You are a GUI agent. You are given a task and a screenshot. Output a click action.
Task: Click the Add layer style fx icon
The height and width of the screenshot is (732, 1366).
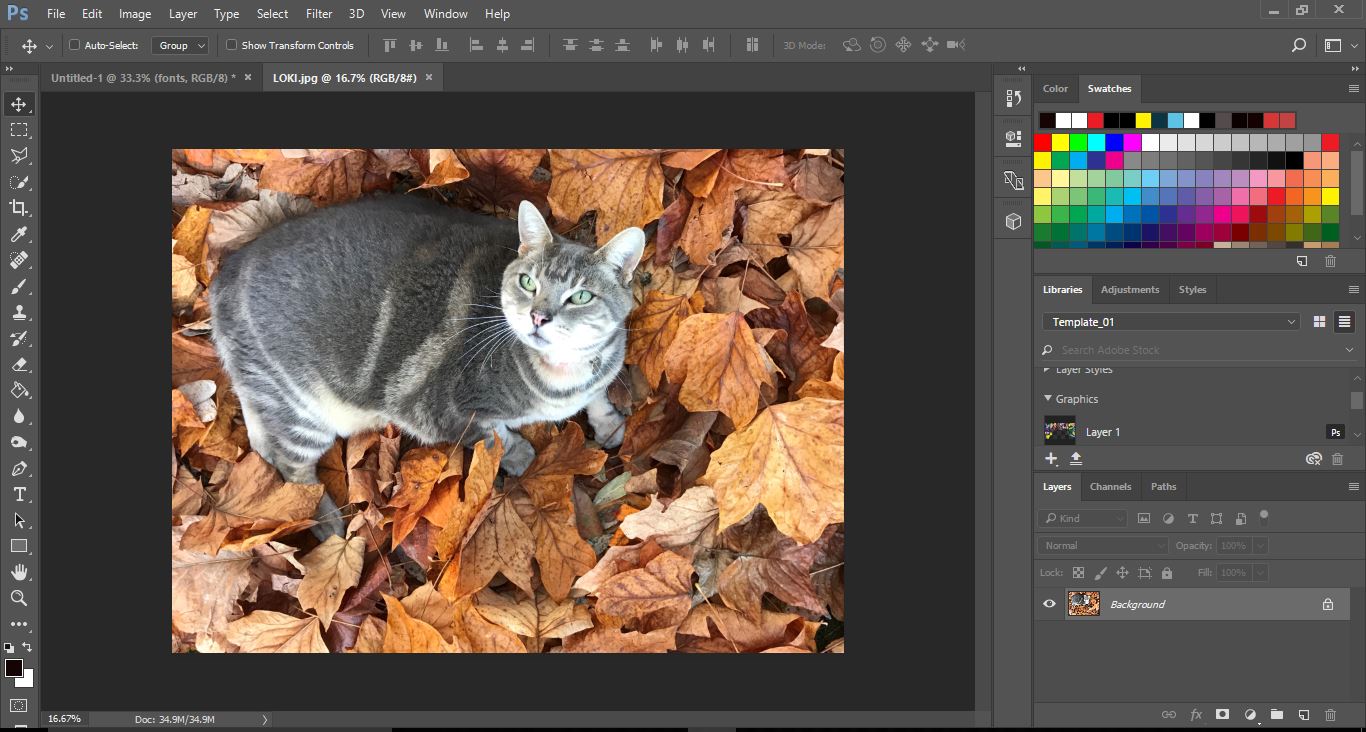coord(1196,715)
